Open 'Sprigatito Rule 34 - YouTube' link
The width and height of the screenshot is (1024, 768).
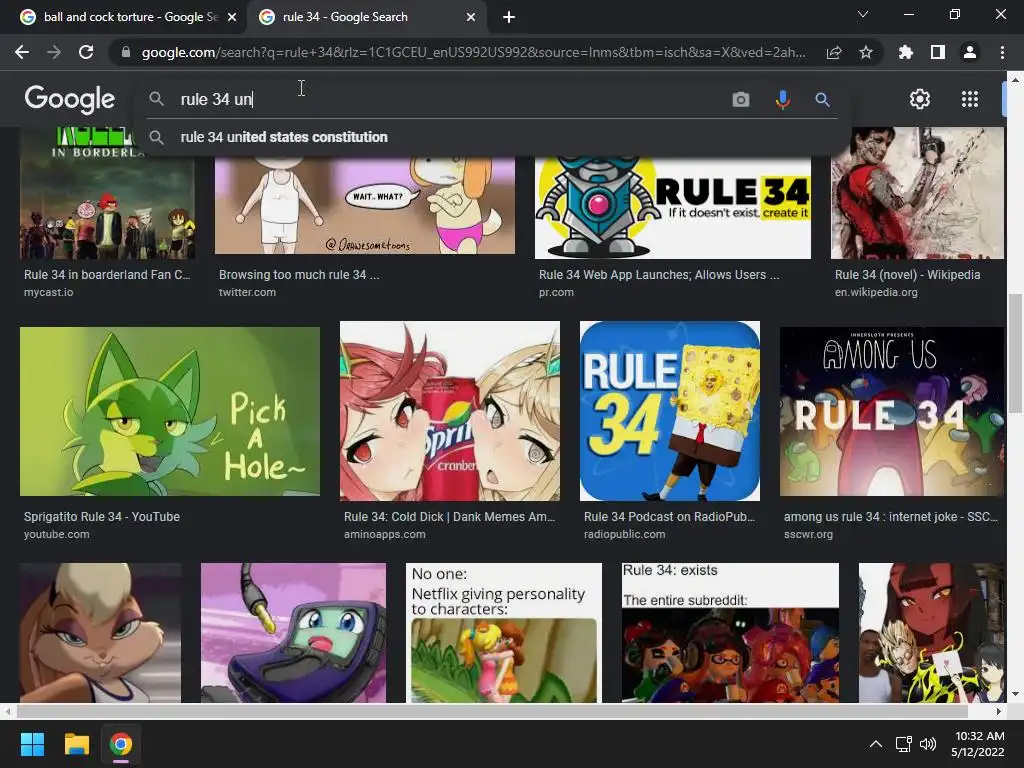click(102, 517)
